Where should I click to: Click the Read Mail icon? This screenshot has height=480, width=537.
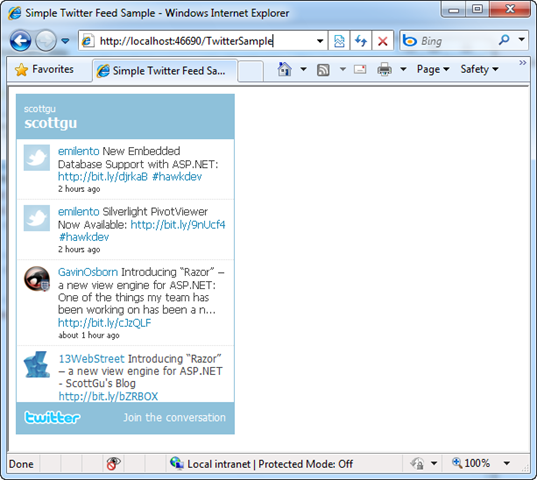pos(360,70)
